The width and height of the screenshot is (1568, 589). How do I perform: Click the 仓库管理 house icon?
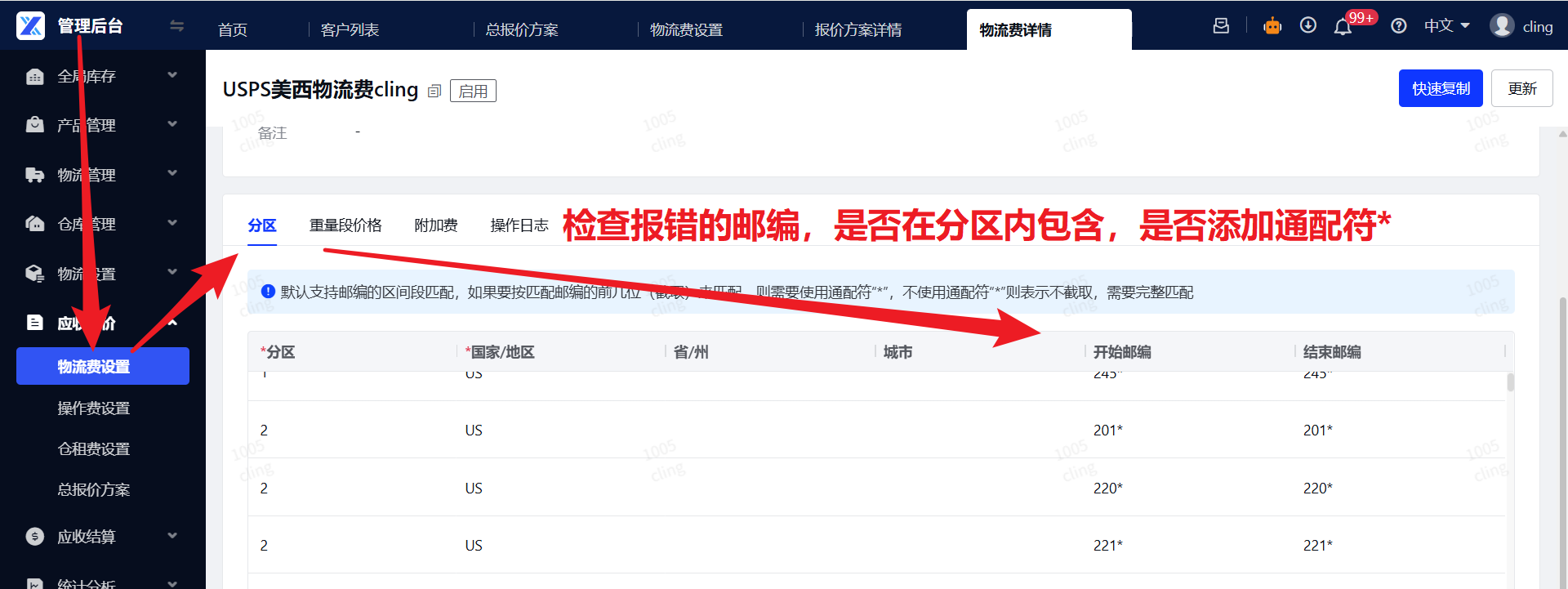[x=34, y=224]
